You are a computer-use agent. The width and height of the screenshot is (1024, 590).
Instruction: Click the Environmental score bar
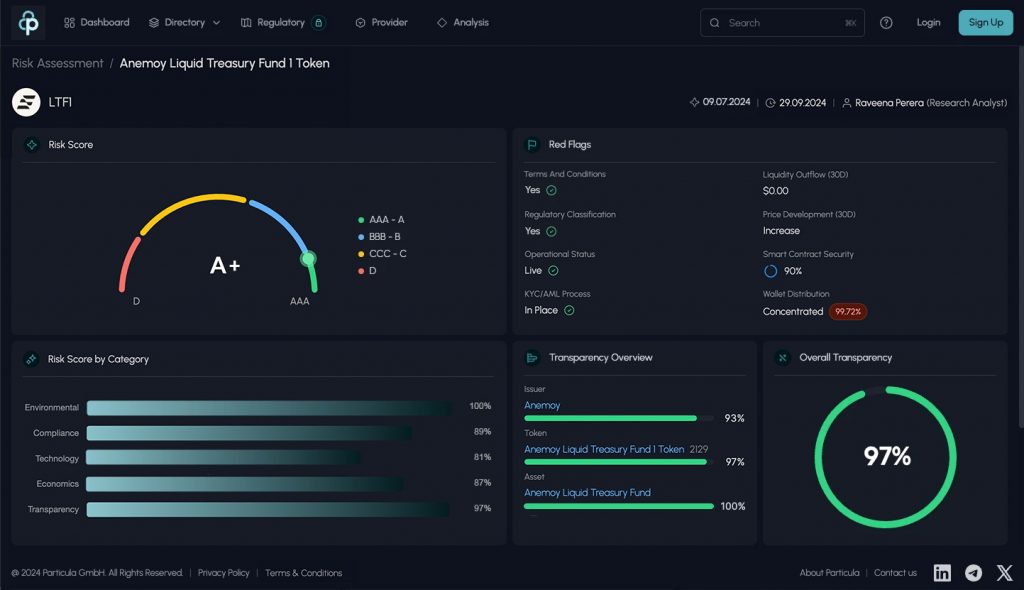pyautogui.click(x=270, y=408)
